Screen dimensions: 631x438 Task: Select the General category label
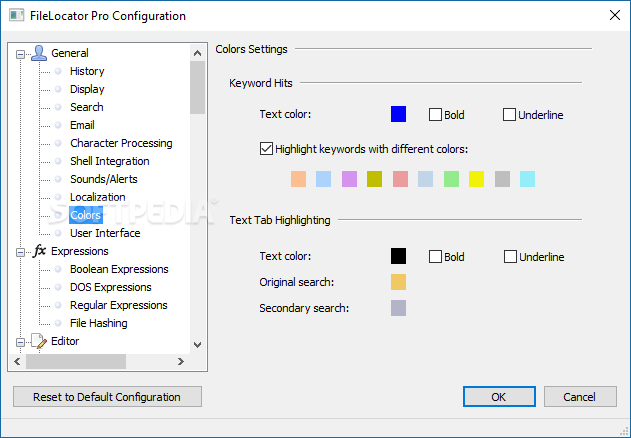(70, 53)
